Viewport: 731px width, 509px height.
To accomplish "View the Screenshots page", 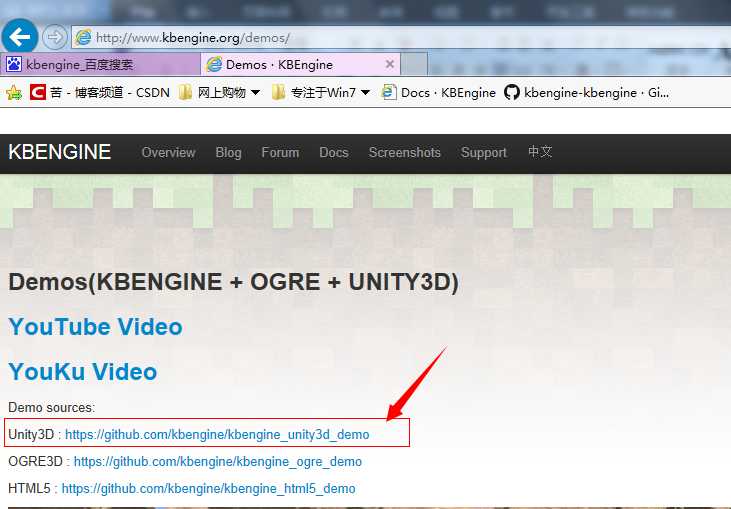I will (x=405, y=152).
